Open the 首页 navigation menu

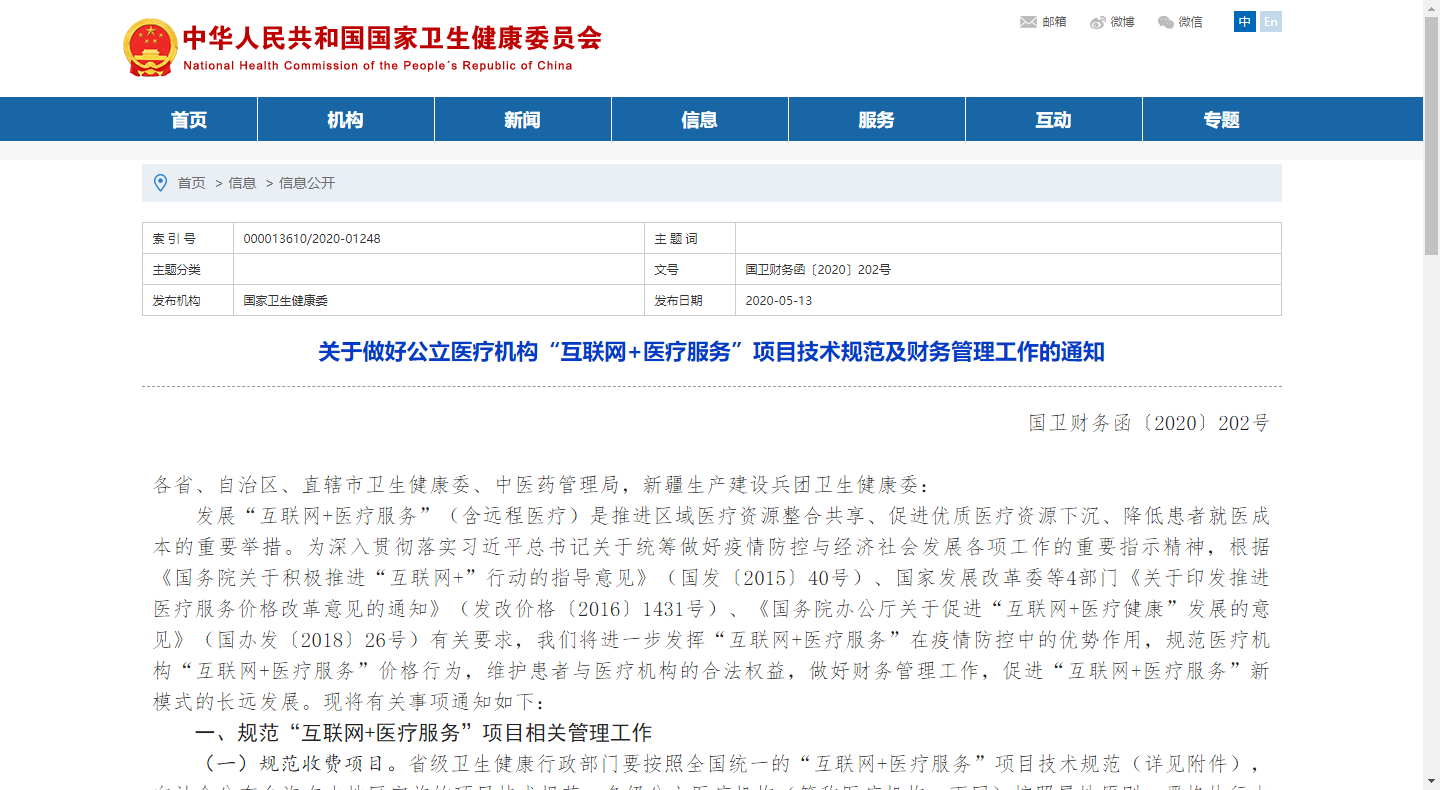click(x=189, y=120)
